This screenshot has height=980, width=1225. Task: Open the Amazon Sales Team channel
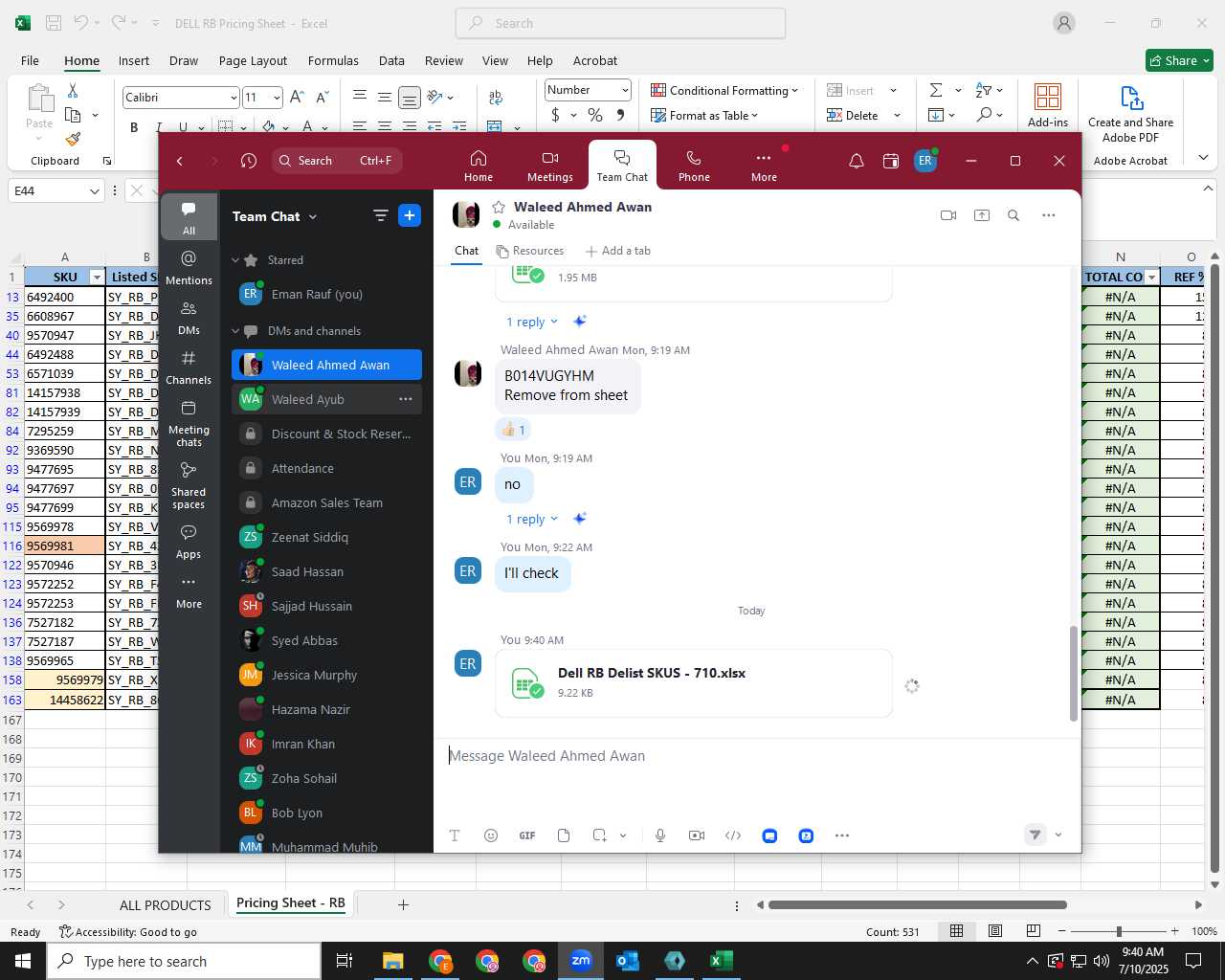326,502
